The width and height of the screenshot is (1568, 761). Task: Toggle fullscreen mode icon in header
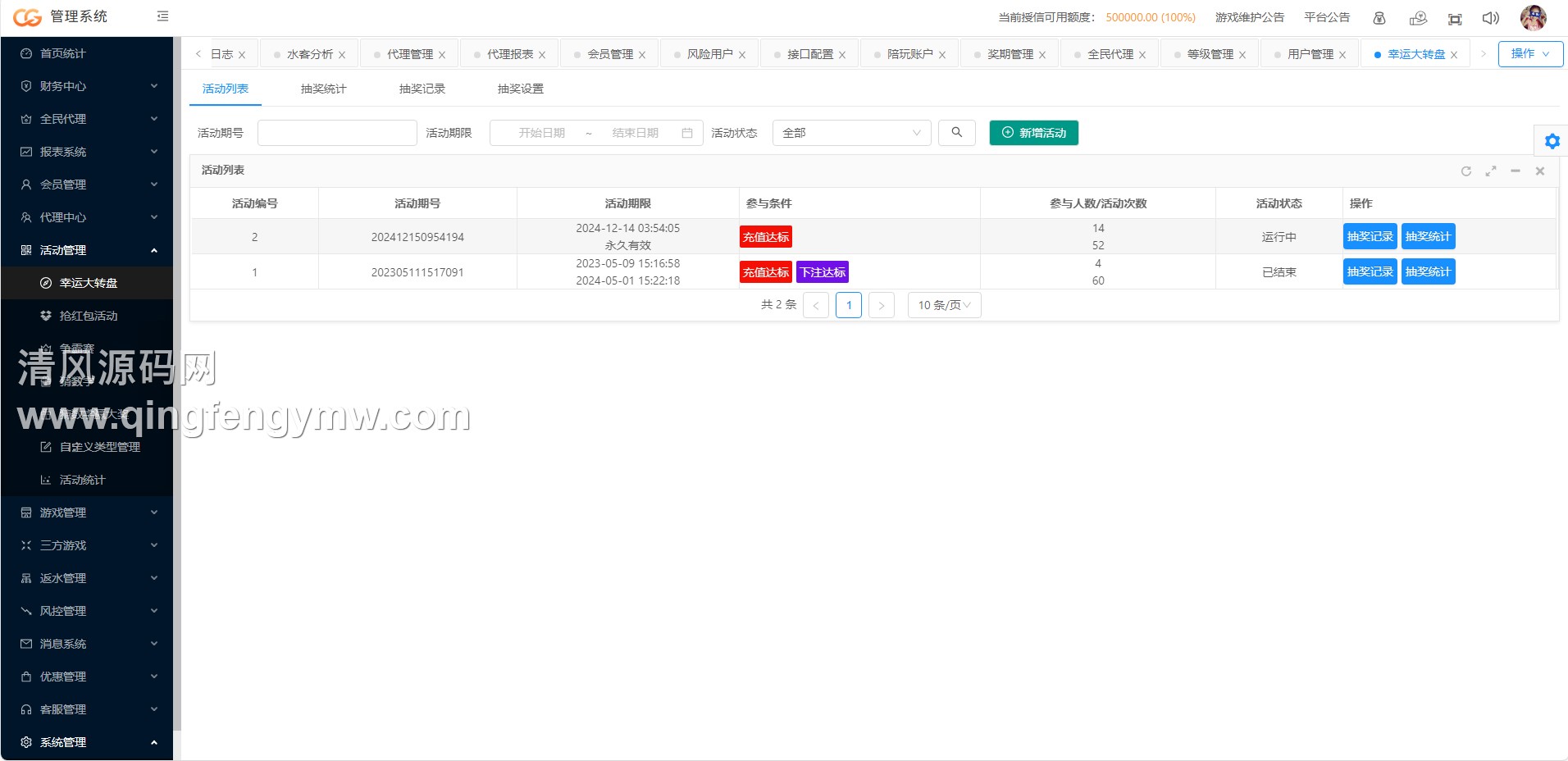click(x=1454, y=19)
